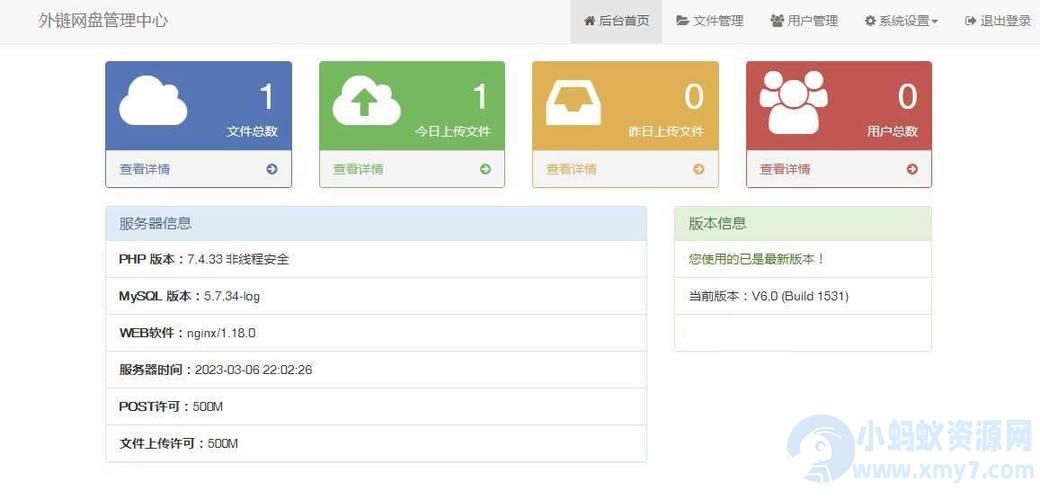Screen dimensions: 1040x500
Task: Click the folder icon beside 文件管理
Action: (x=682, y=21)
